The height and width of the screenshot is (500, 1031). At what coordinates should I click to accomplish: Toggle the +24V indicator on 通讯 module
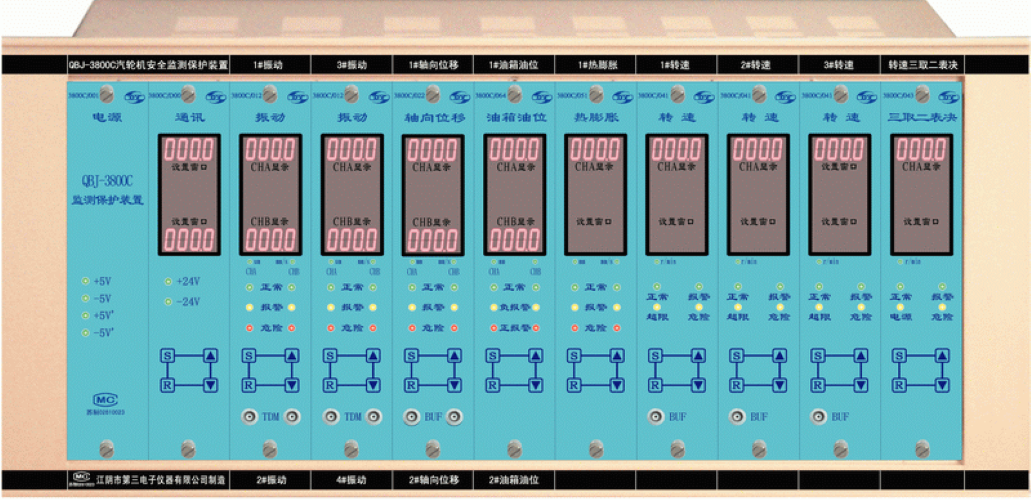168,281
